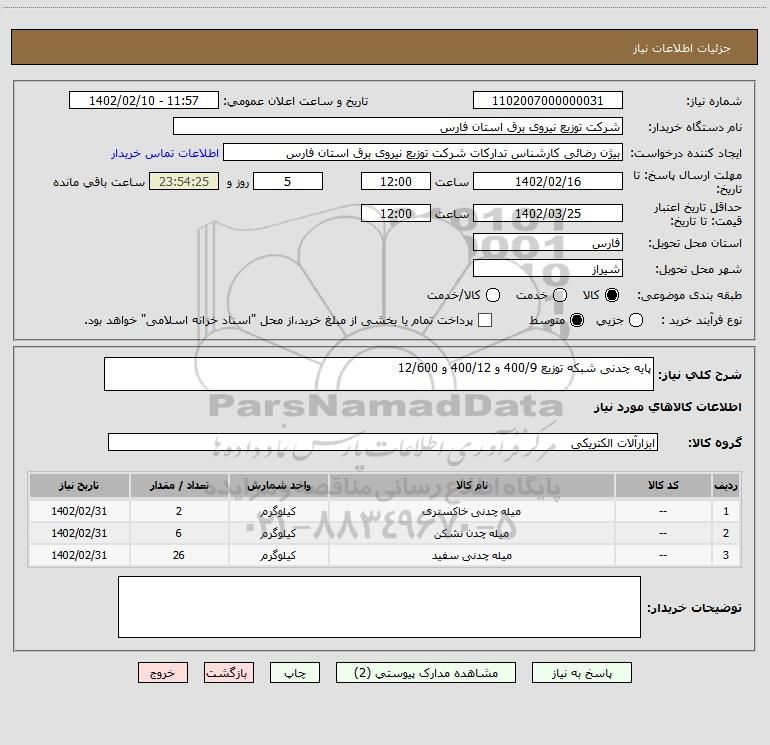Click the response deadline date 1402/02/16

pos(548,181)
